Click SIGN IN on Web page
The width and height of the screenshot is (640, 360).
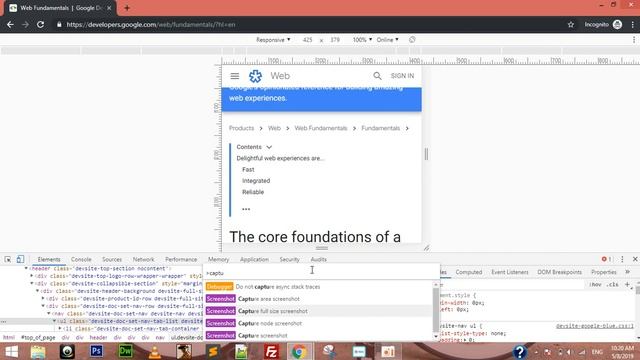pos(402,76)
